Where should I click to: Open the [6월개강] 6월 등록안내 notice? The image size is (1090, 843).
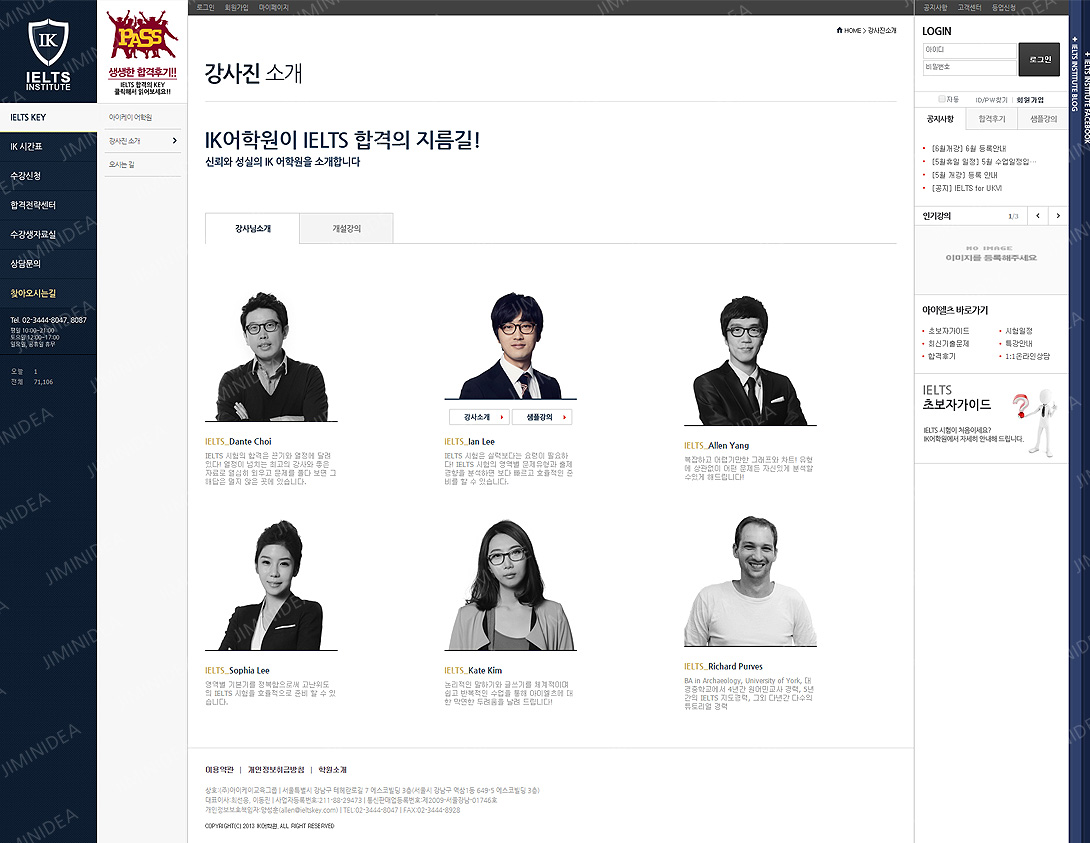[x=969, y=149]
